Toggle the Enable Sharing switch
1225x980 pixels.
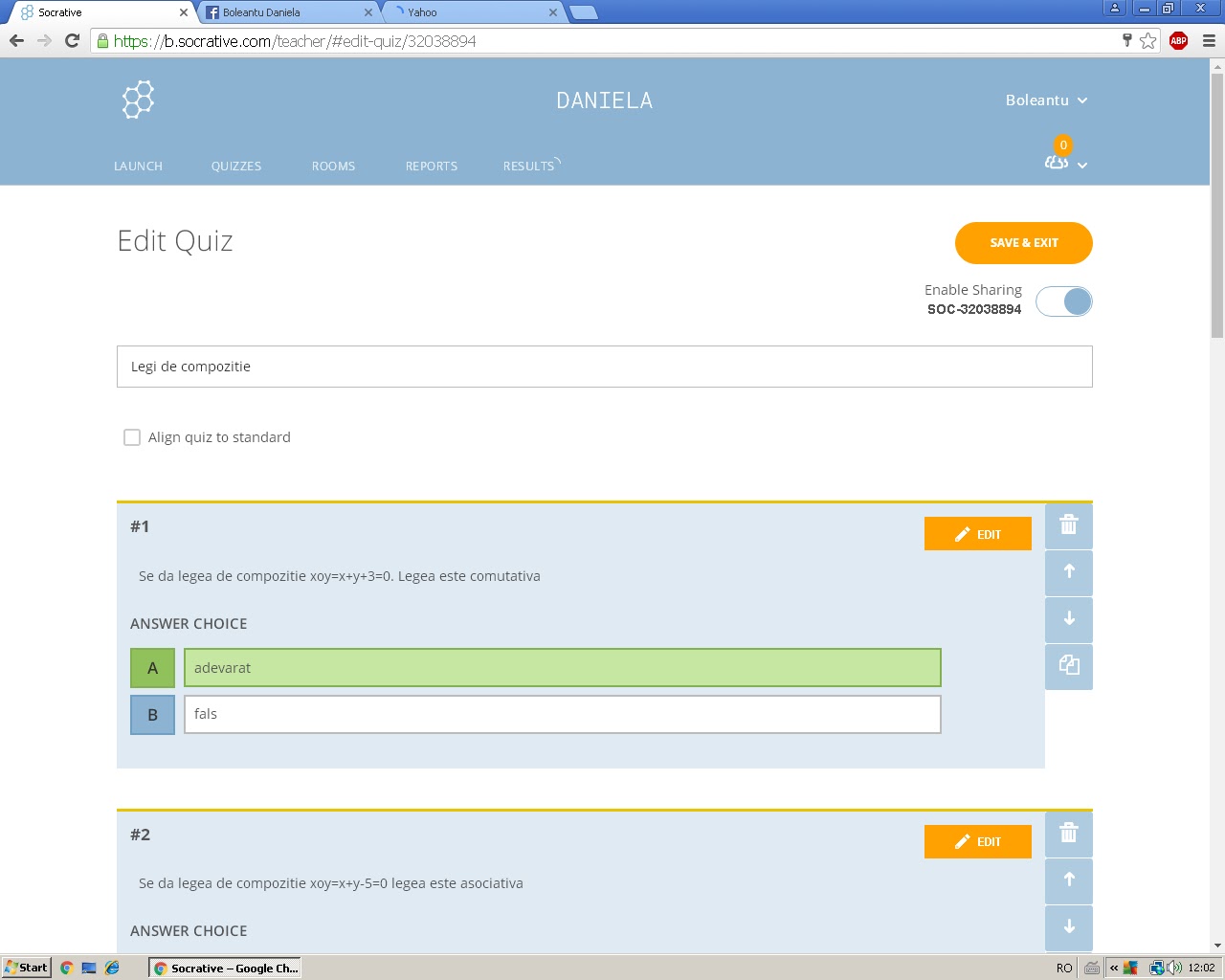point(1063,301)
